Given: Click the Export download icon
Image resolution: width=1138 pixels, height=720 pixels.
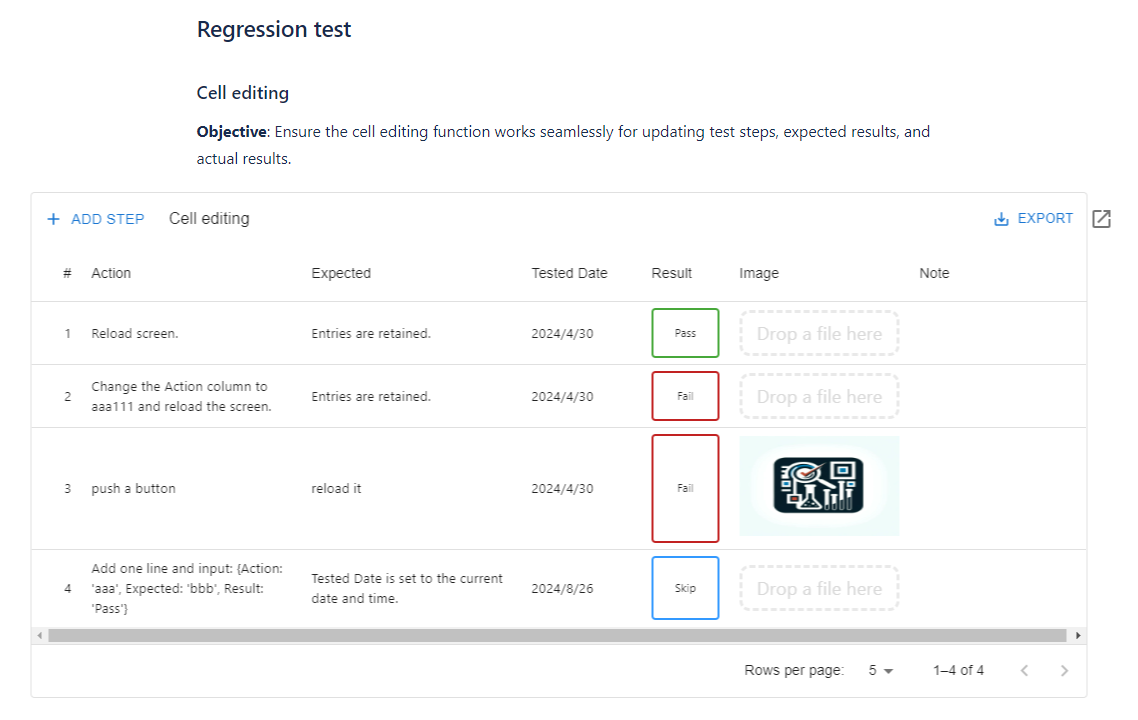Looking at the screenshot, I should (999, 218).
